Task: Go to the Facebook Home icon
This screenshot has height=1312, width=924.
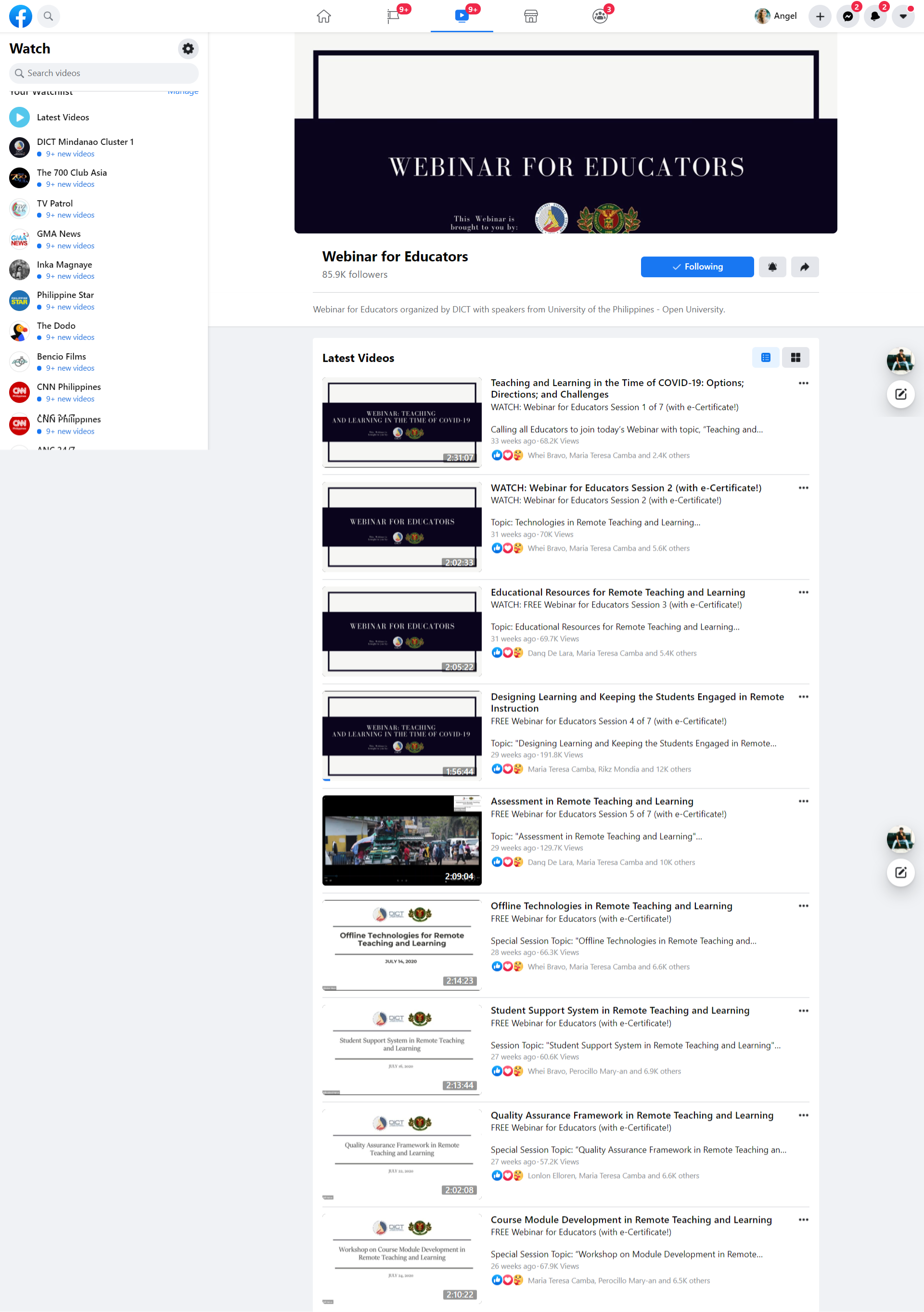Action: tap(324, 16)
